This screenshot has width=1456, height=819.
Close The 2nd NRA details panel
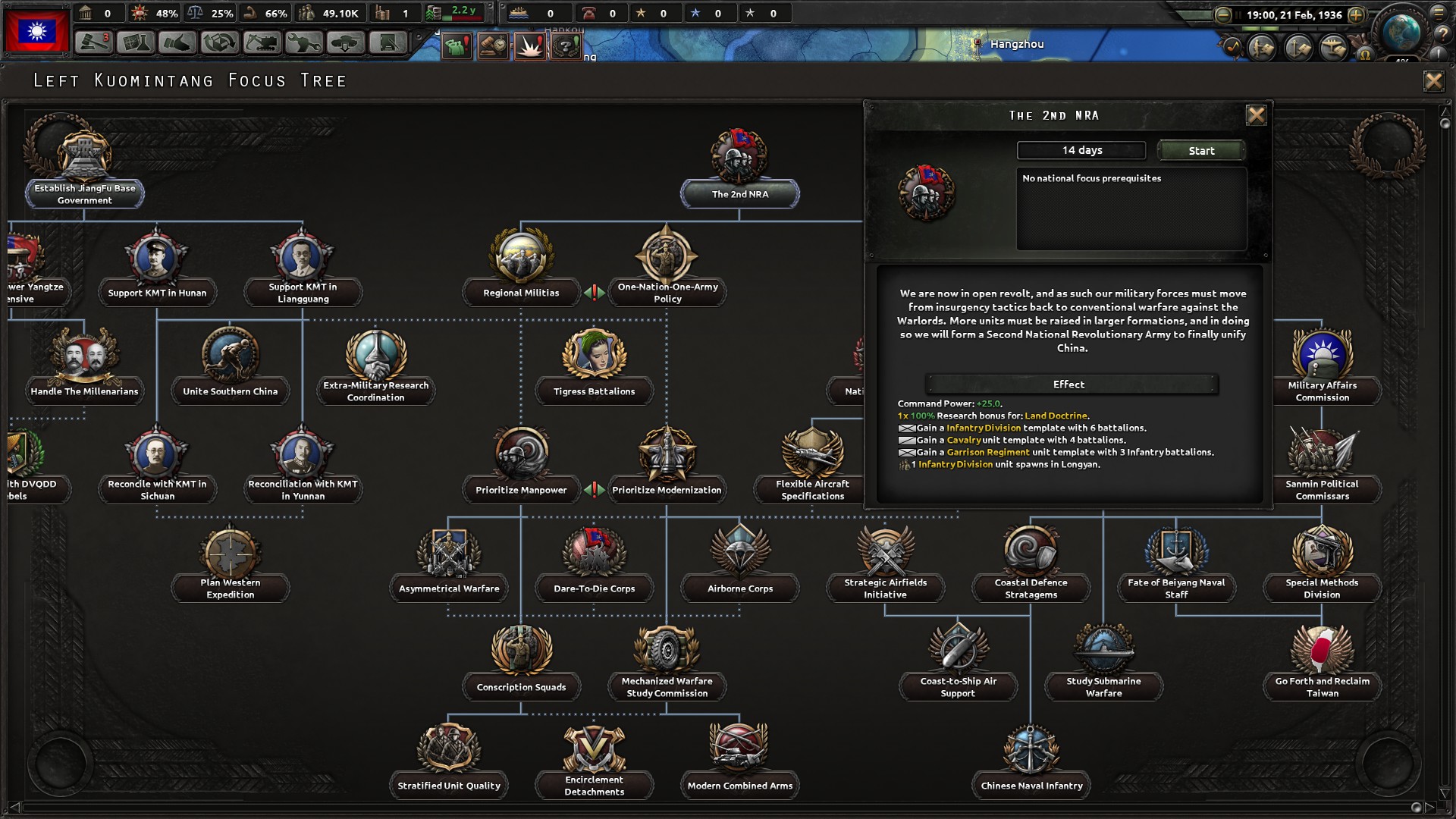[x=1256, y=115]
